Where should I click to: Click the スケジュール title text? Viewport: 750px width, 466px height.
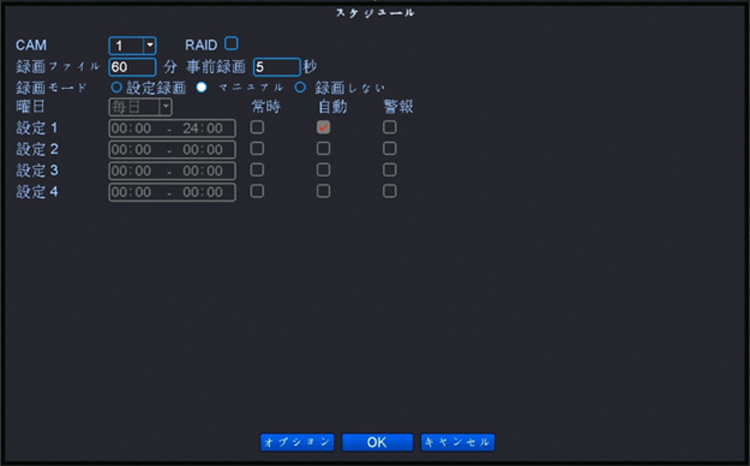pyautogui.click(x=375, y=13)
